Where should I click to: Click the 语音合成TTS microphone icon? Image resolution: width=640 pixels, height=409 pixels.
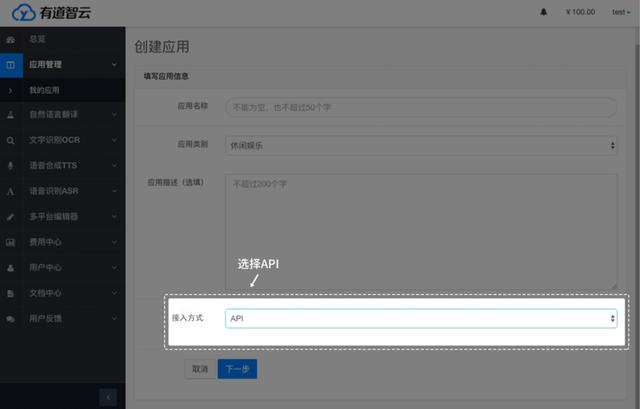tap(10, 166)
